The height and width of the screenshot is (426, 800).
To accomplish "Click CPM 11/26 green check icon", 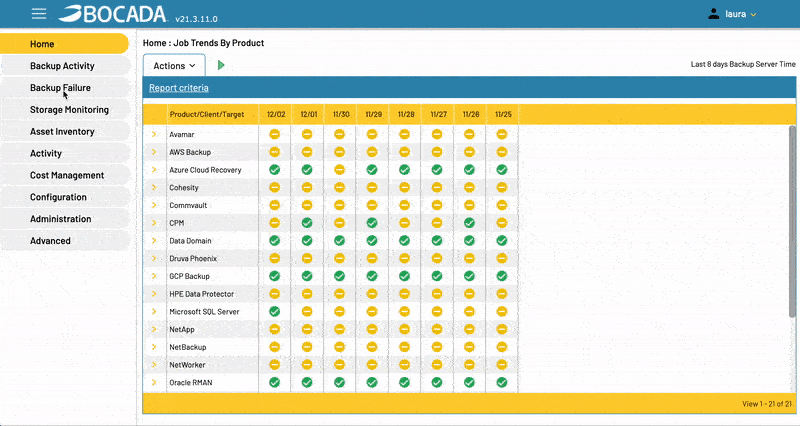I will pos(469,223).
